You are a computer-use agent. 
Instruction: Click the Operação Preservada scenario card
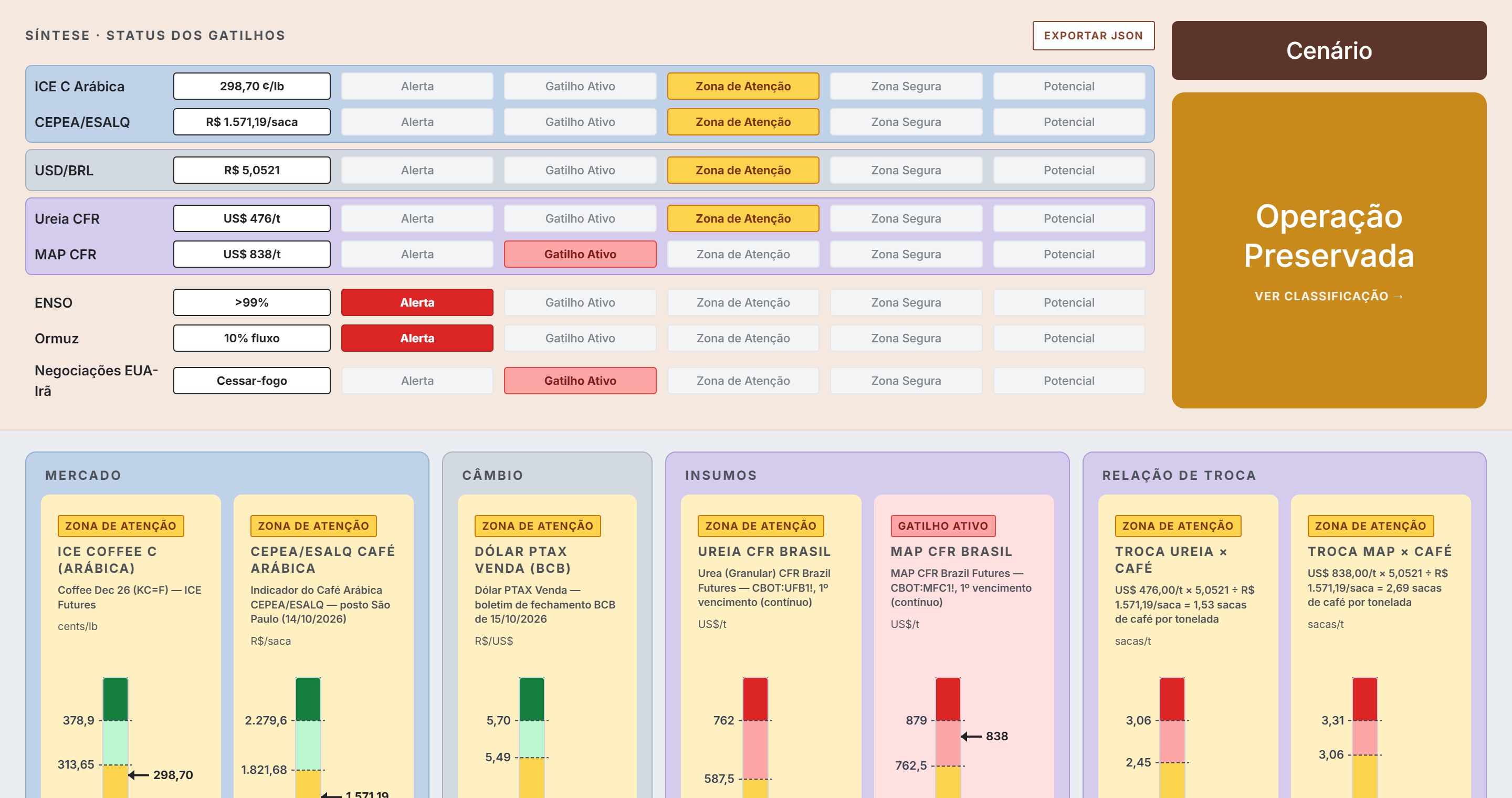tap(1329, 250)
